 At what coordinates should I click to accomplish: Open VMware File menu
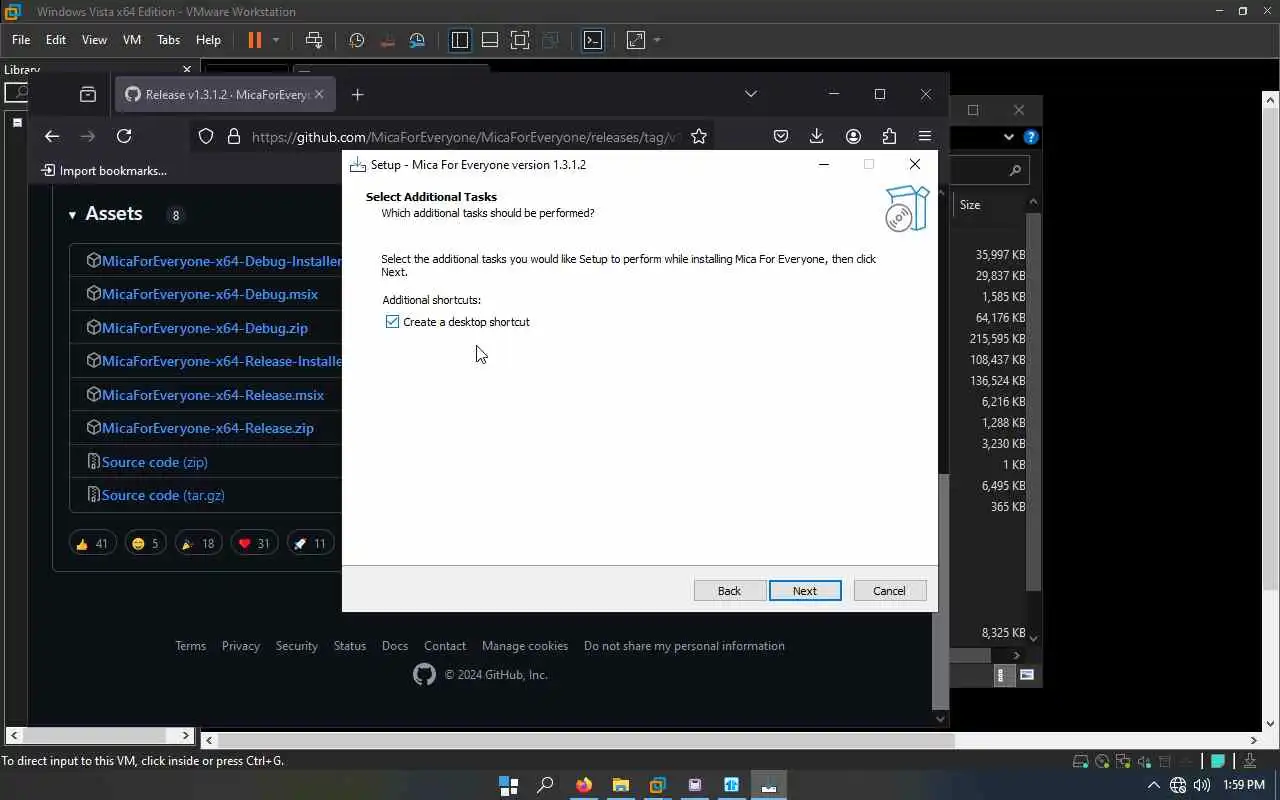point(21,40)
